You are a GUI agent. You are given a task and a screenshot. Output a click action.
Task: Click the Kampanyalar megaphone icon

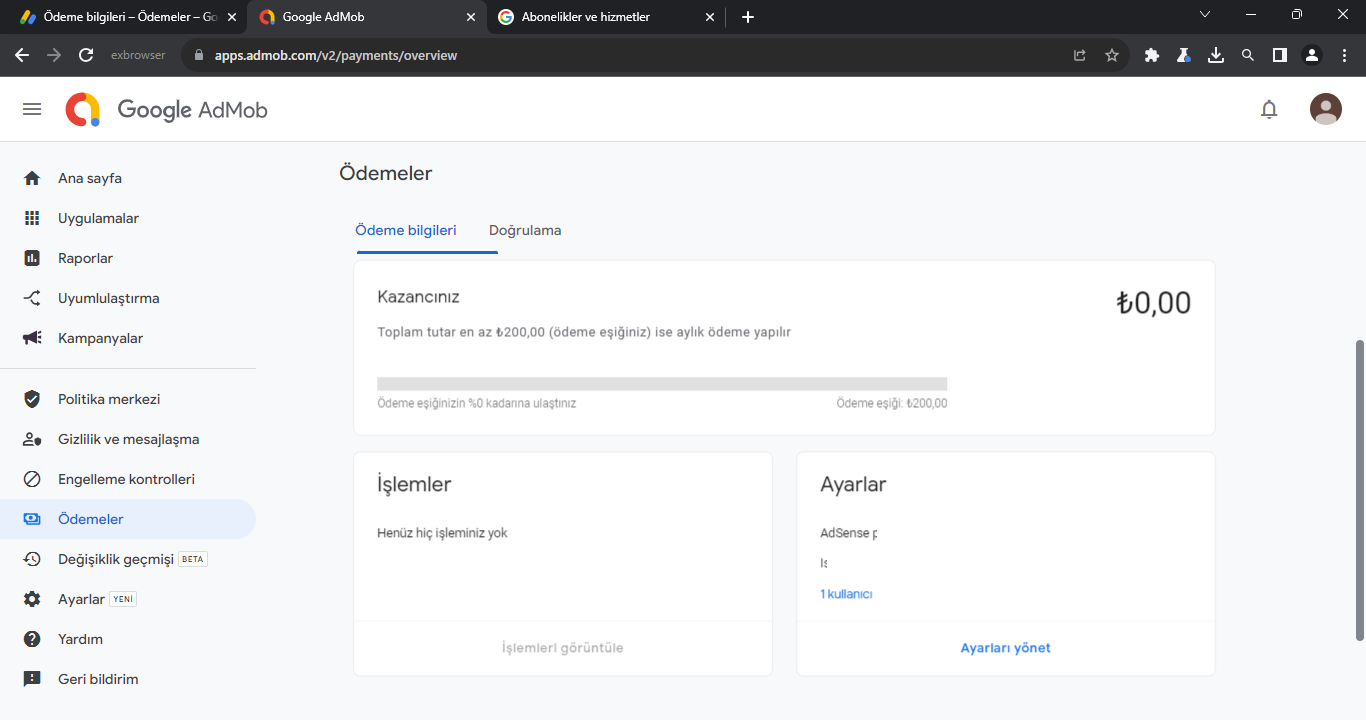point(32,338)
